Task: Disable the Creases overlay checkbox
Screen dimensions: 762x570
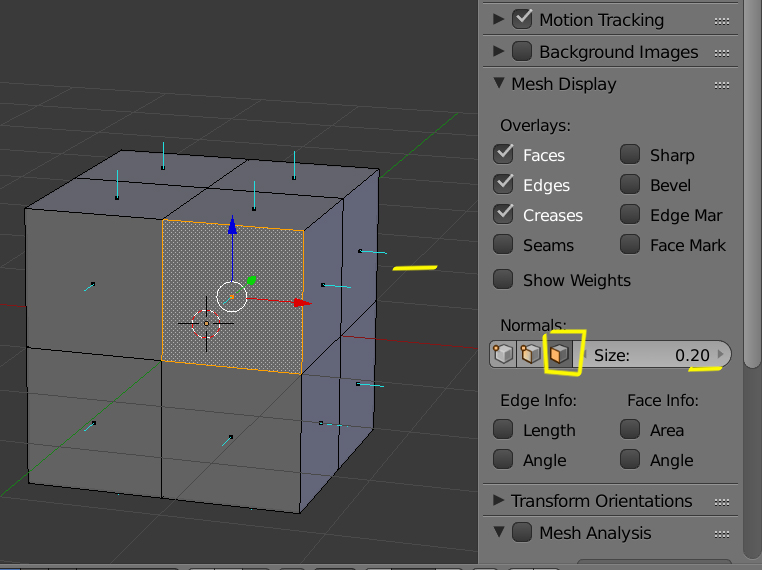Action: coord(503,215)
